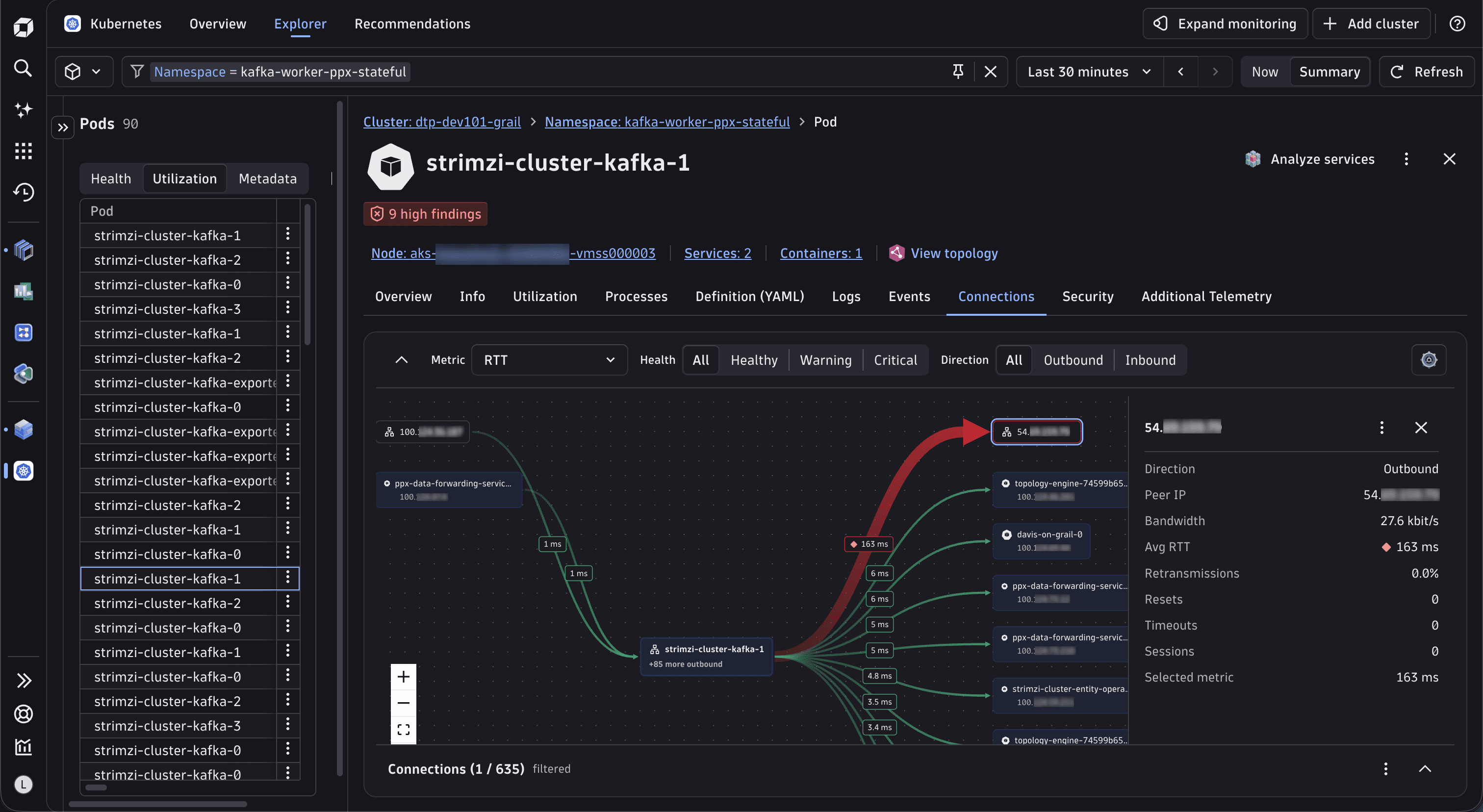The height and width of the screenshot is (812, 1483).
Task: Expand the Pods list panel
Action: pos(63,127)
